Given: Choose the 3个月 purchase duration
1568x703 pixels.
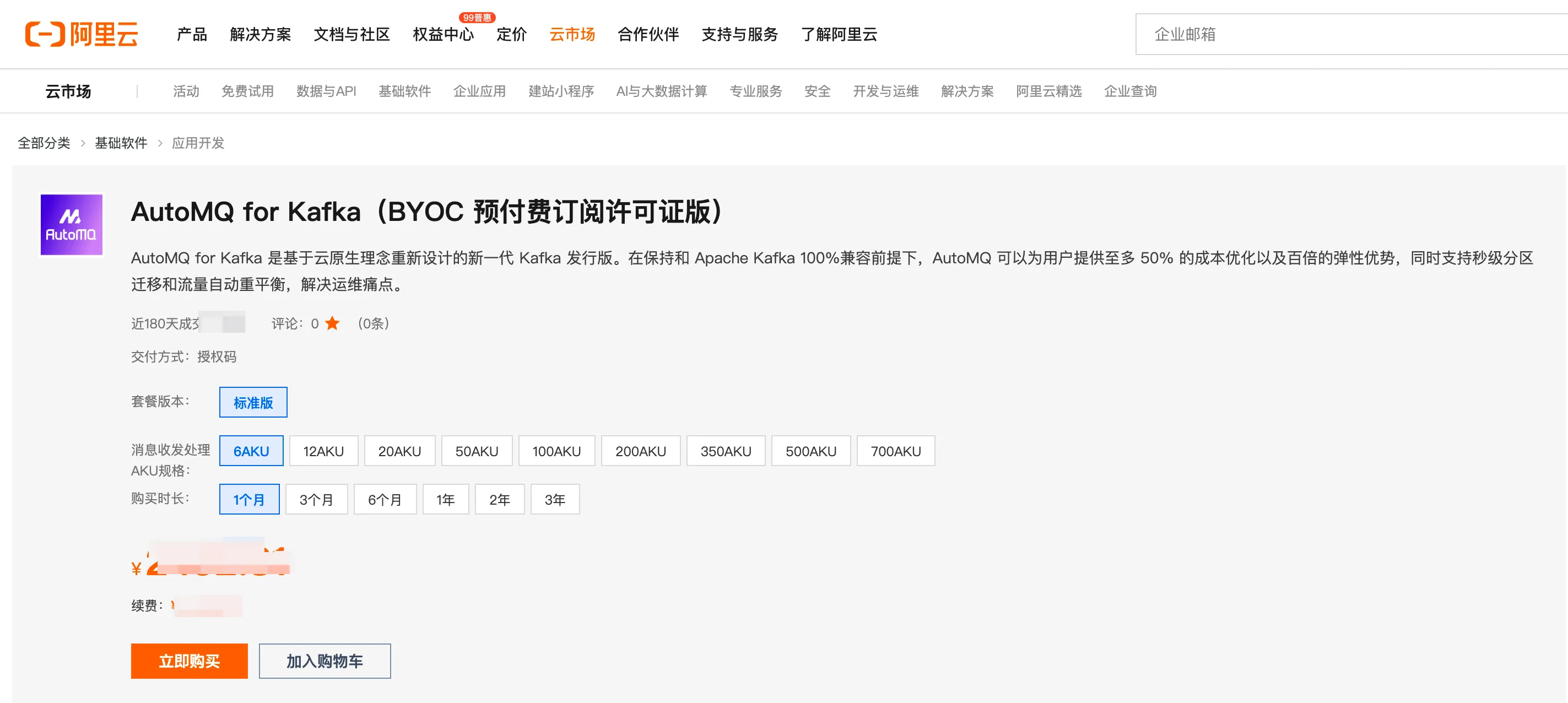Looking at the screenshot, I should coord(316,500).
